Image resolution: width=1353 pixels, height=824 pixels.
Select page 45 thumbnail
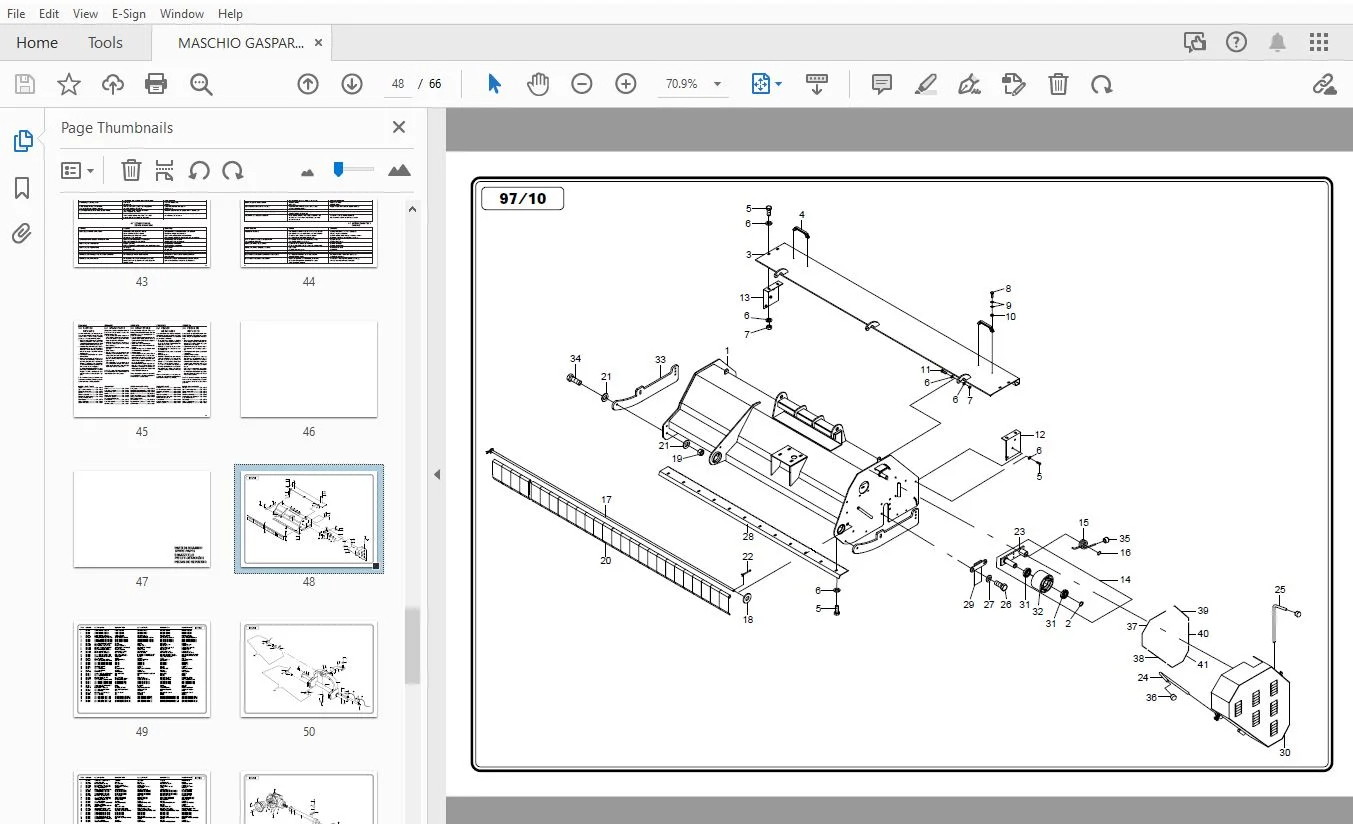[x=142, y=369]
